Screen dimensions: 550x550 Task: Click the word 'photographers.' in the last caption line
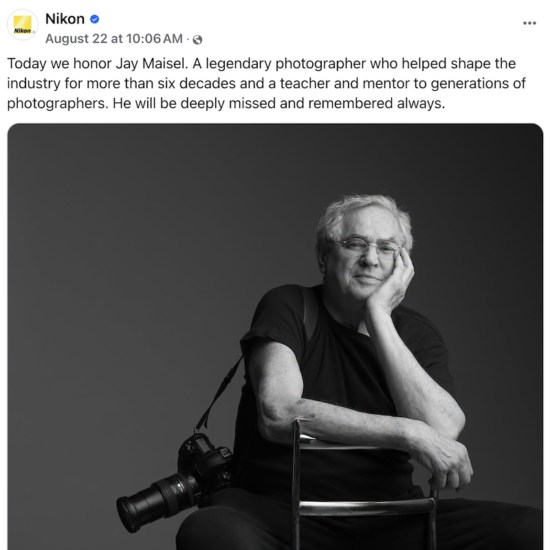[x=58, y=104]
